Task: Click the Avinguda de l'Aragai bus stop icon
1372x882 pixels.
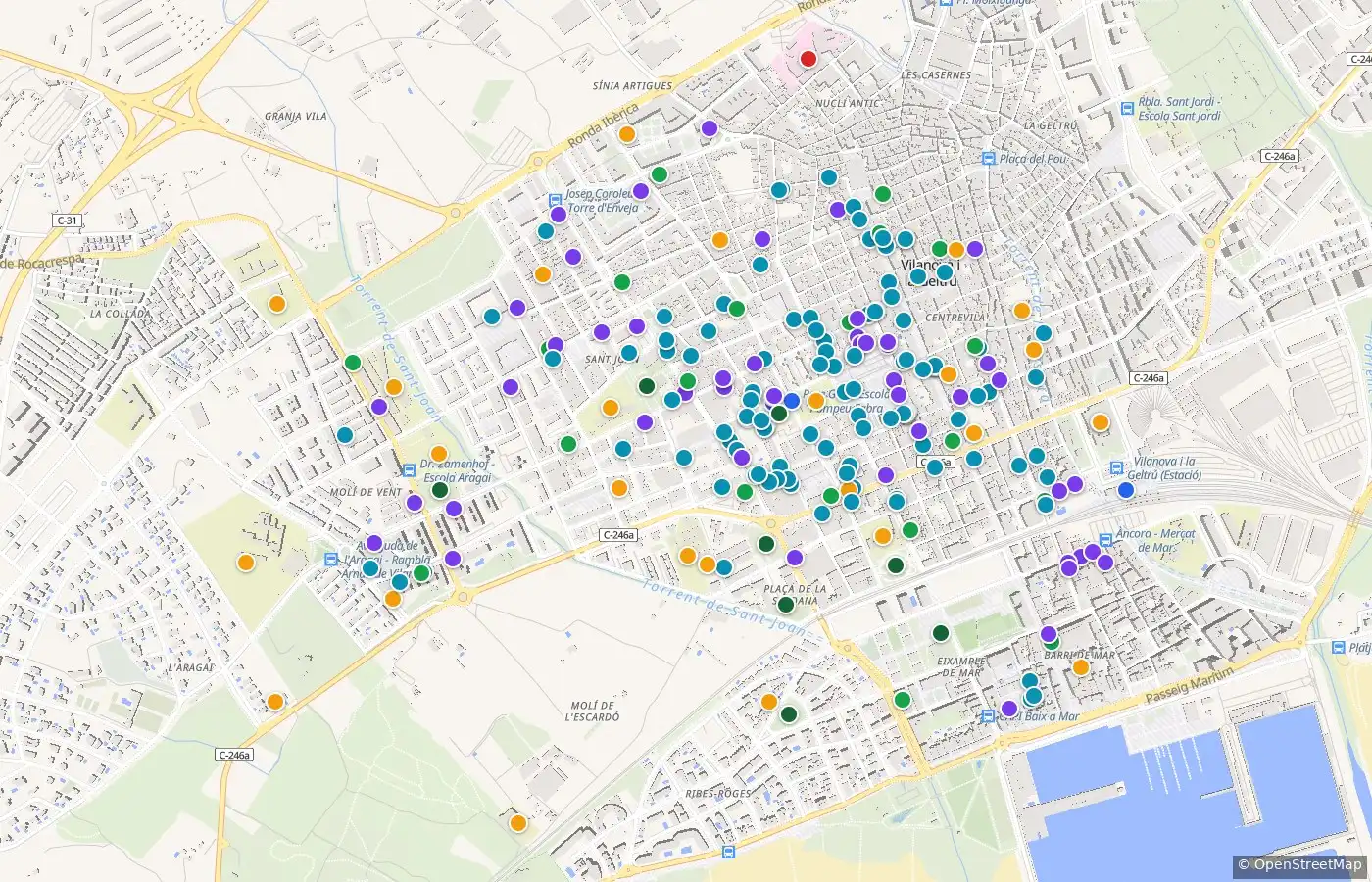Action: [331, 559]
